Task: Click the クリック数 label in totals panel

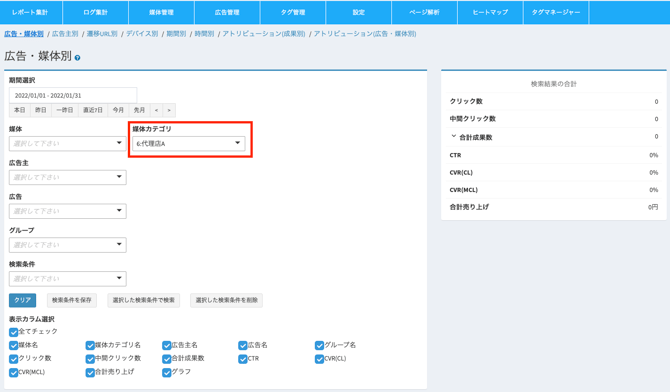Action: point(466,101)
